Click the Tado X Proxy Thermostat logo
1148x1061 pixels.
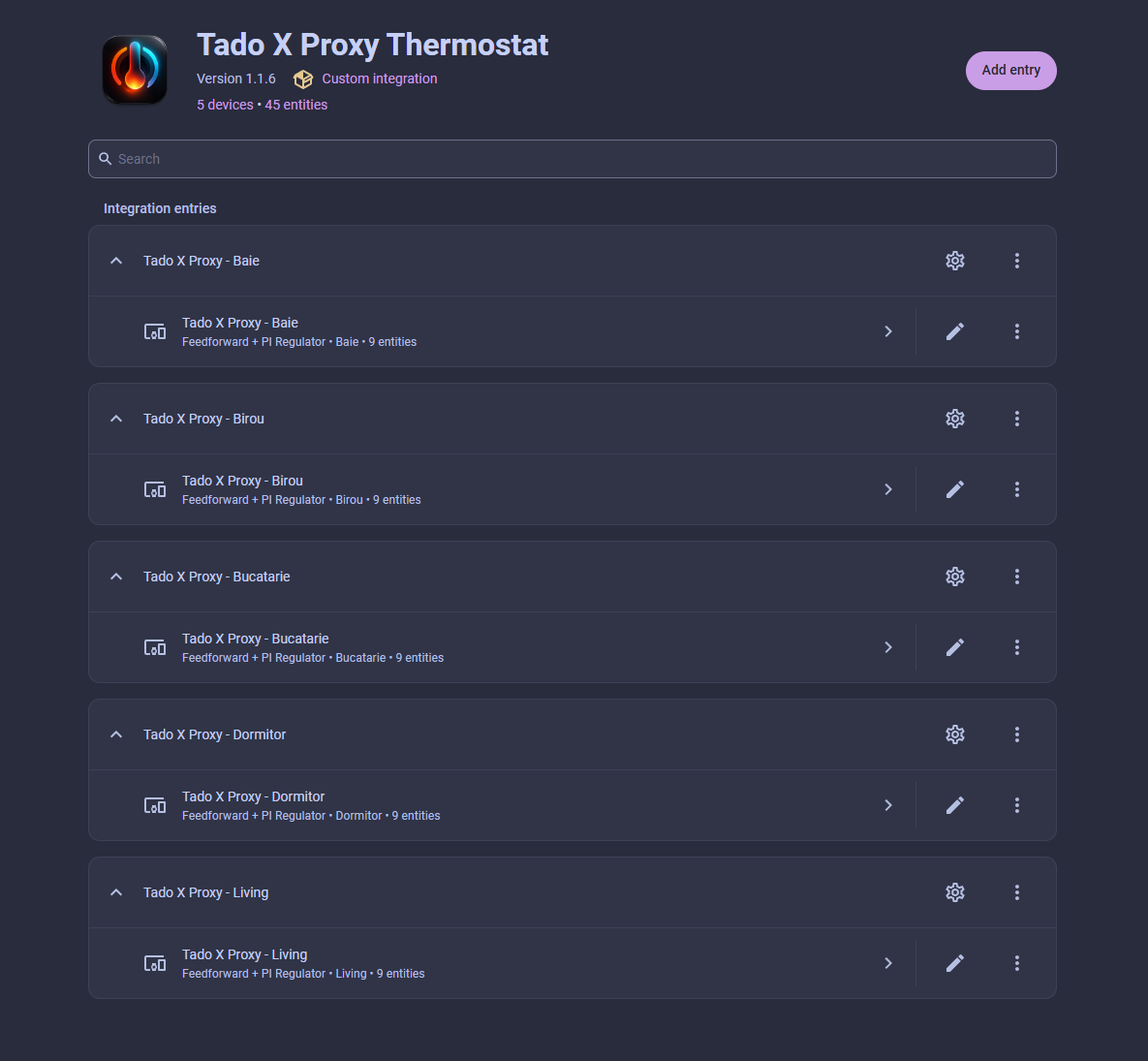pos(135,71)
